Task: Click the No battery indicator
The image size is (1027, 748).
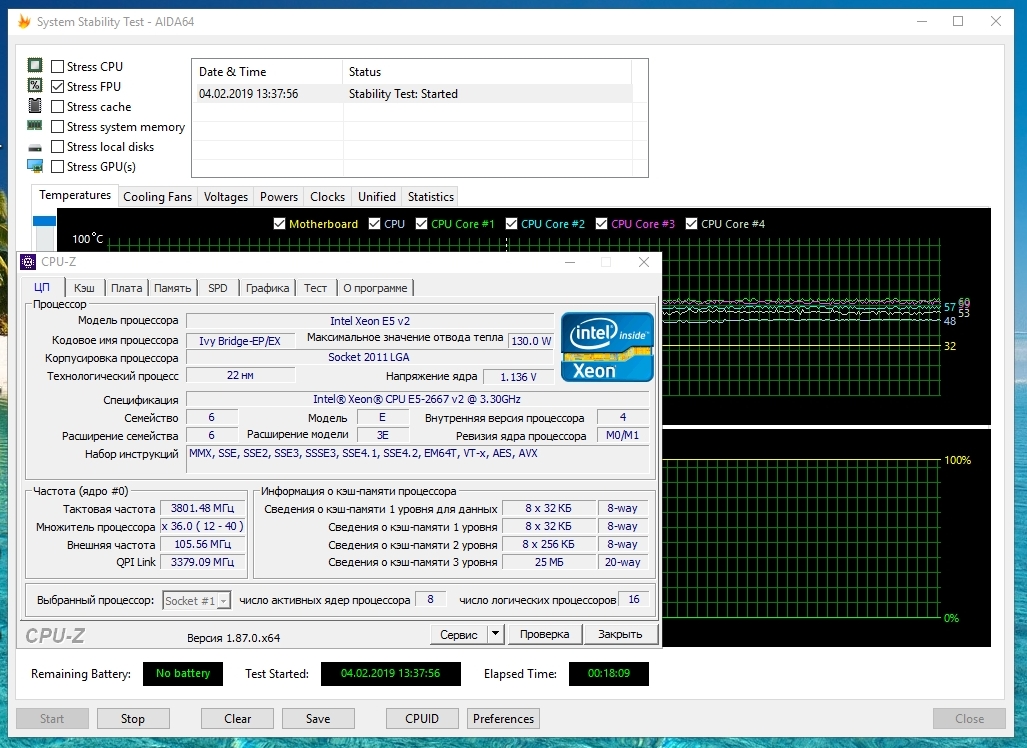Action: click(183, 673)
